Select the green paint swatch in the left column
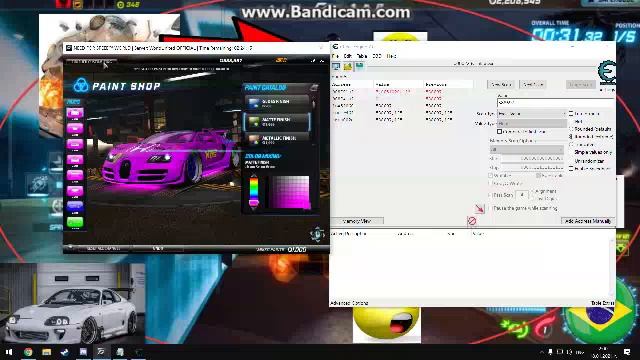This screenshot has height=360, width=640. point(75,222)
